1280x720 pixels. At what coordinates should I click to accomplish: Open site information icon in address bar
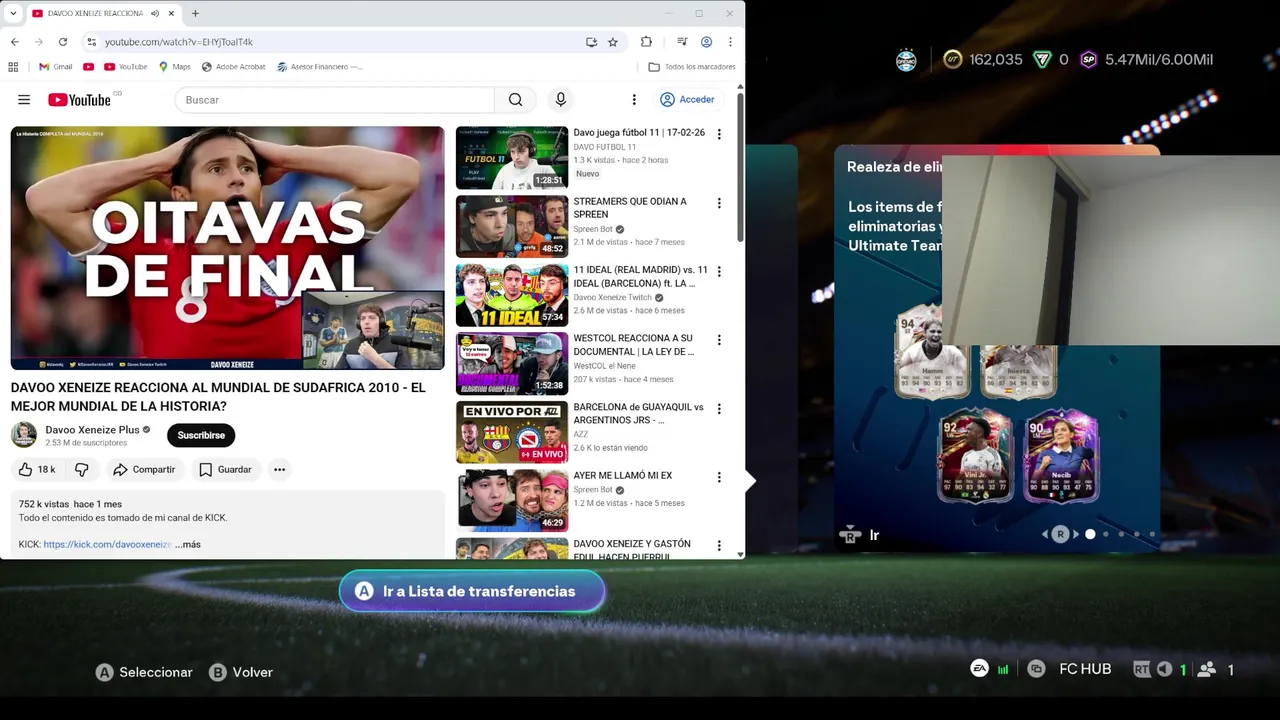click(x=91, y=42)
